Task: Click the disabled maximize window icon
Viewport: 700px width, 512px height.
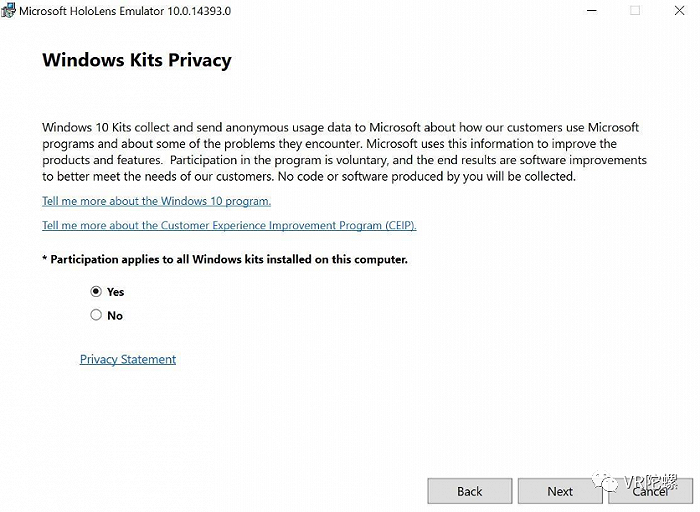Action: click(634, 10)
